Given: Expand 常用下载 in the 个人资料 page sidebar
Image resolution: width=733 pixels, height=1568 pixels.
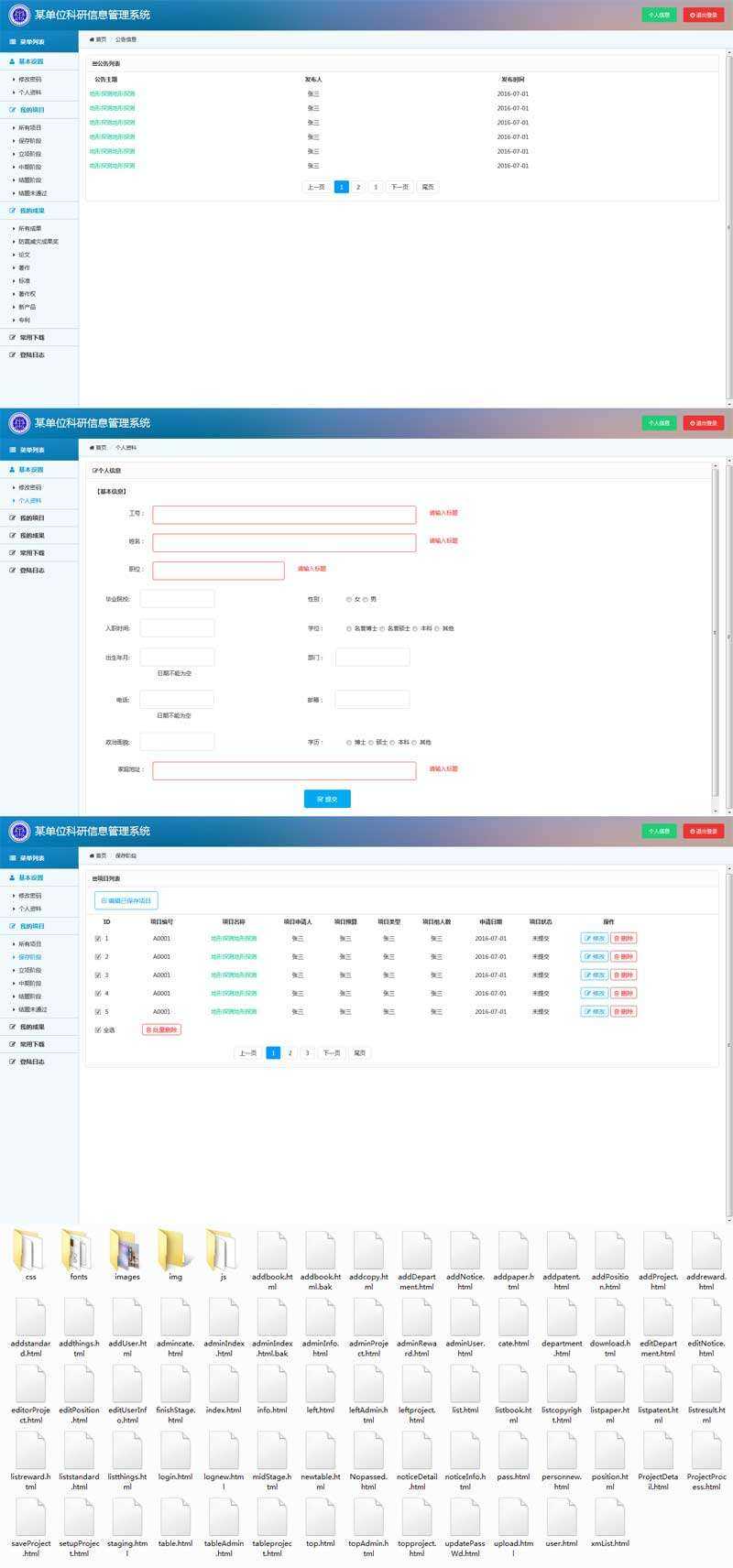Looking at the screenshot, I should pyautogui.click(x=32, y=552).
